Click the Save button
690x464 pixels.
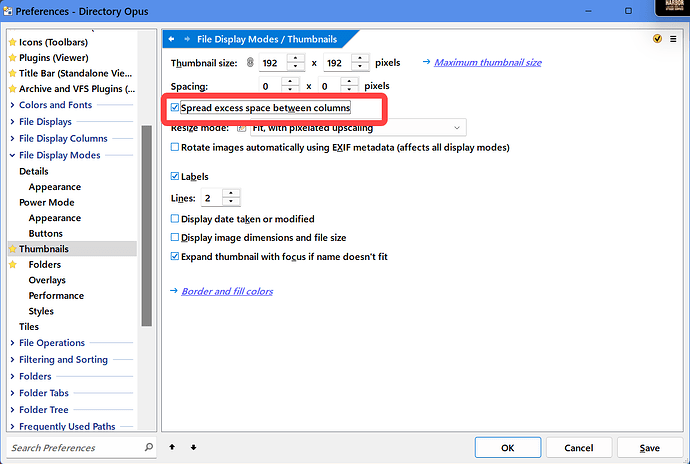click(x=650, y=448)
